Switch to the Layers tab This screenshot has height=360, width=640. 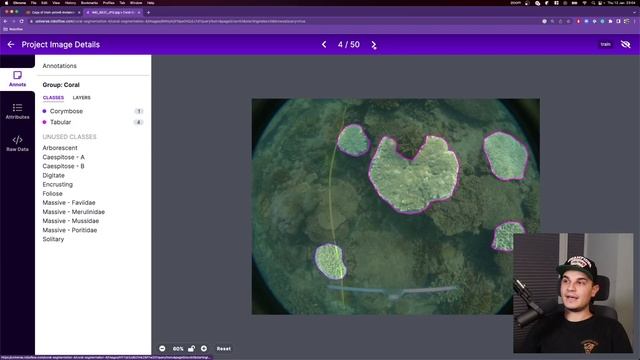(82, 98)
